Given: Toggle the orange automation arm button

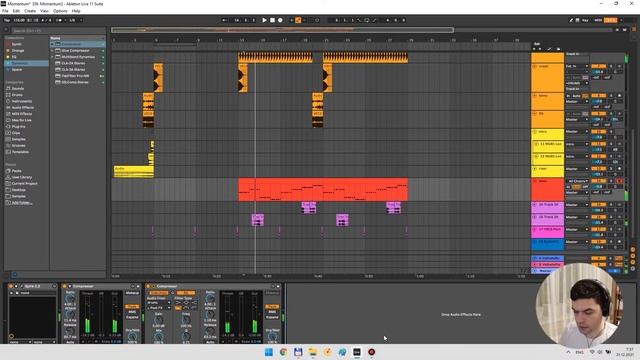Looking at the screenshot, I should click(x=298, y=20).
